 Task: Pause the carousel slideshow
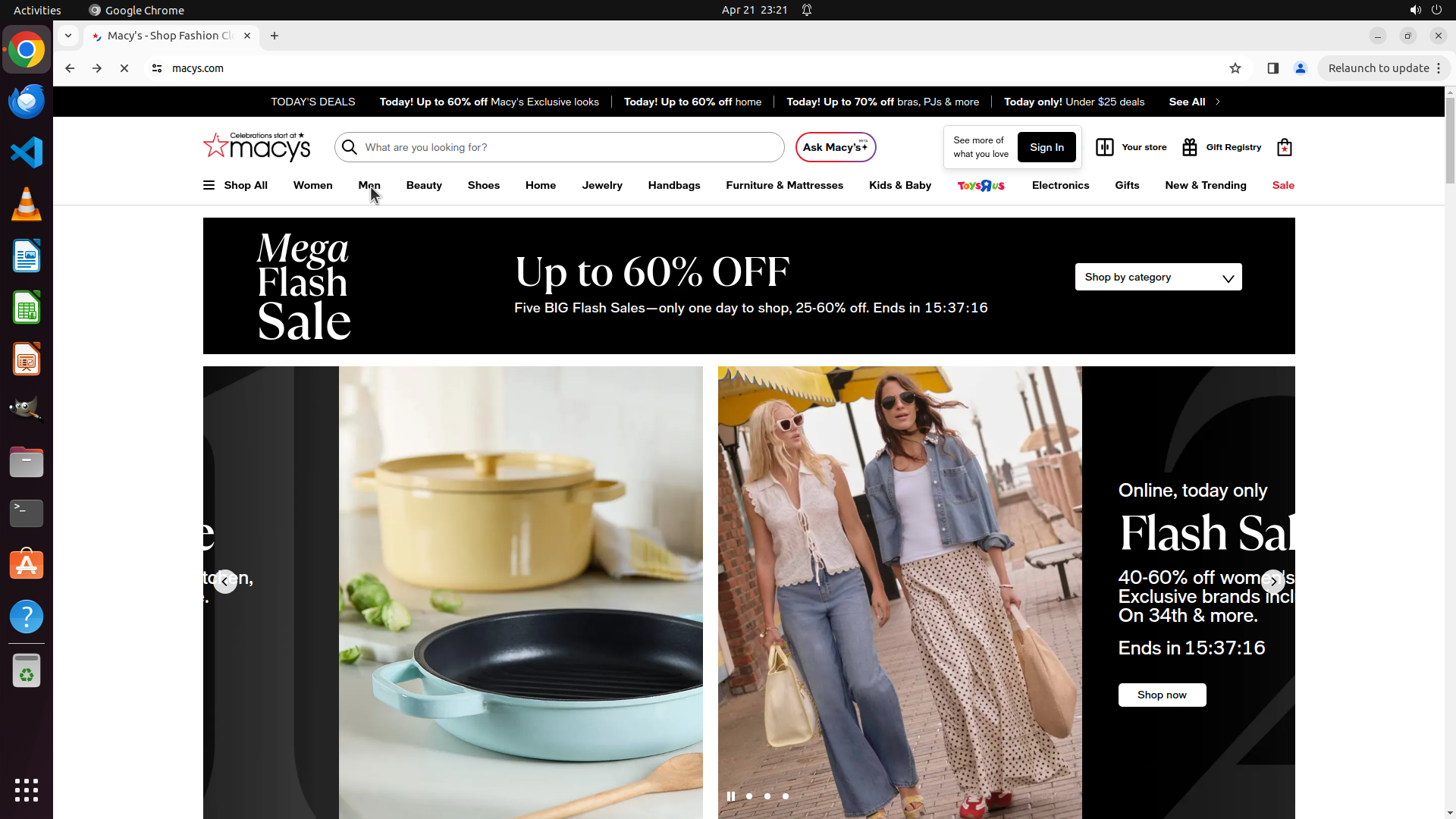pyautogui.click(x=730, y=796)
